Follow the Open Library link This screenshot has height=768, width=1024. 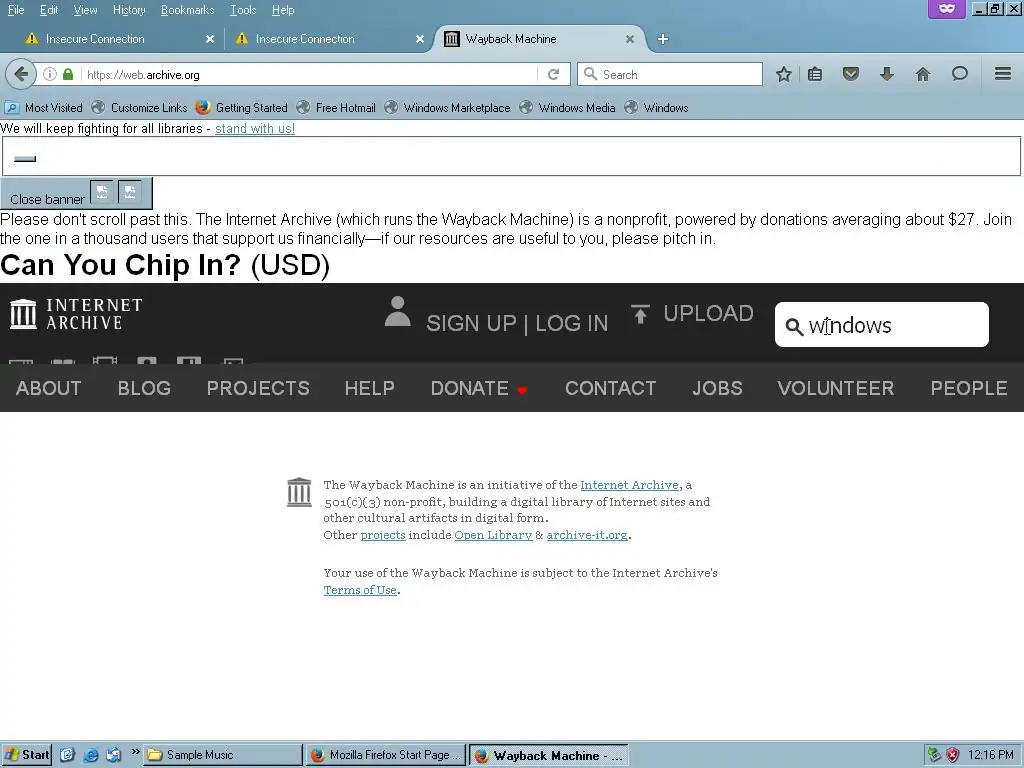(493, 535)
